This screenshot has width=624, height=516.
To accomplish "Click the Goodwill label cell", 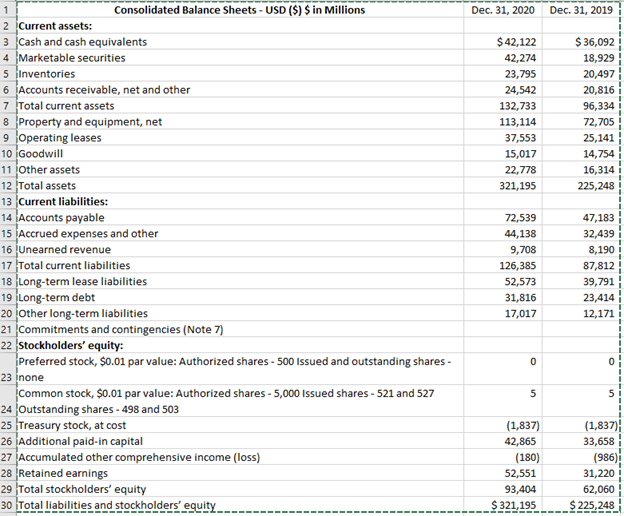I will click(x=240, y=154).
